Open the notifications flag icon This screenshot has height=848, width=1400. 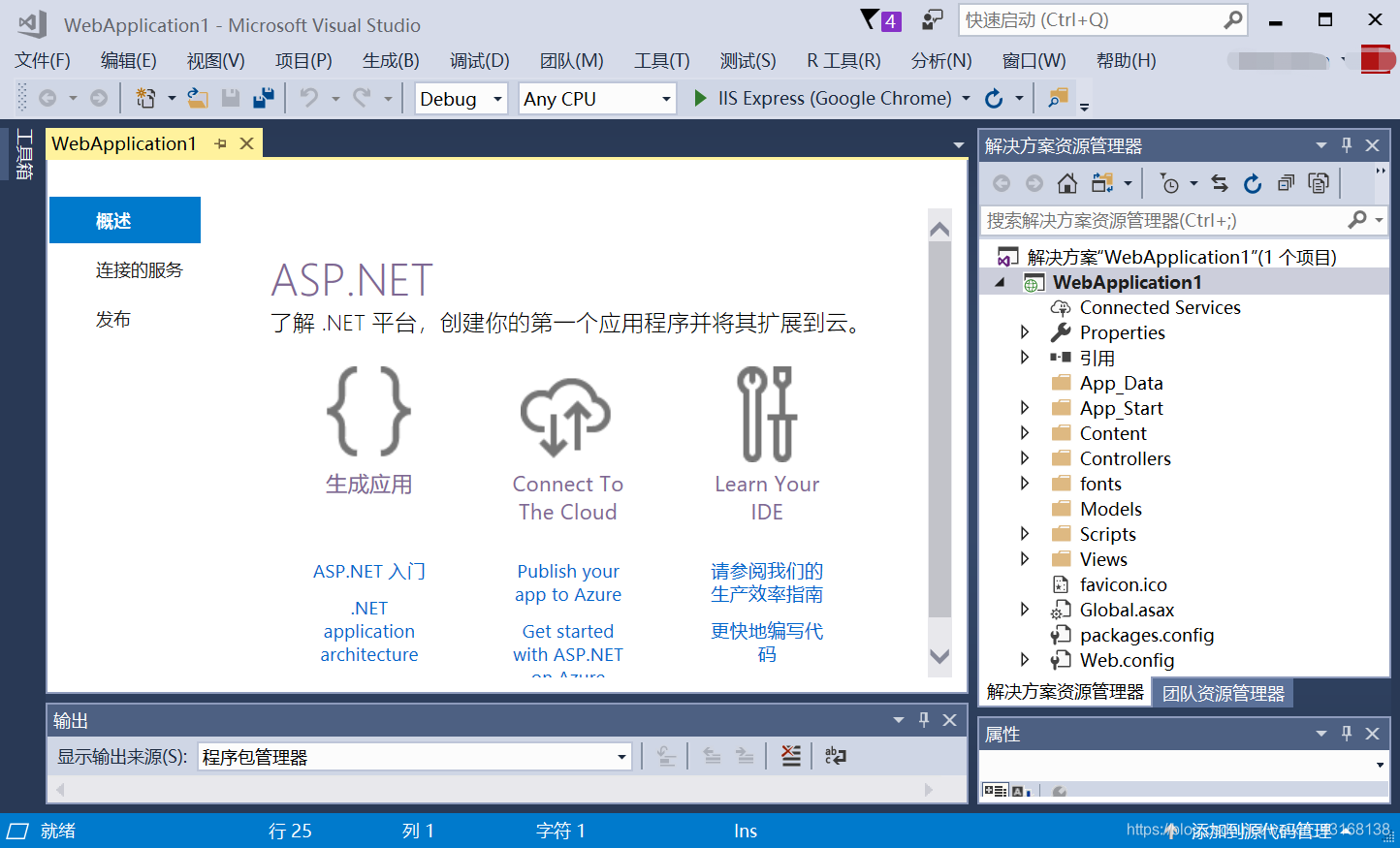click(x=880, y=19)
